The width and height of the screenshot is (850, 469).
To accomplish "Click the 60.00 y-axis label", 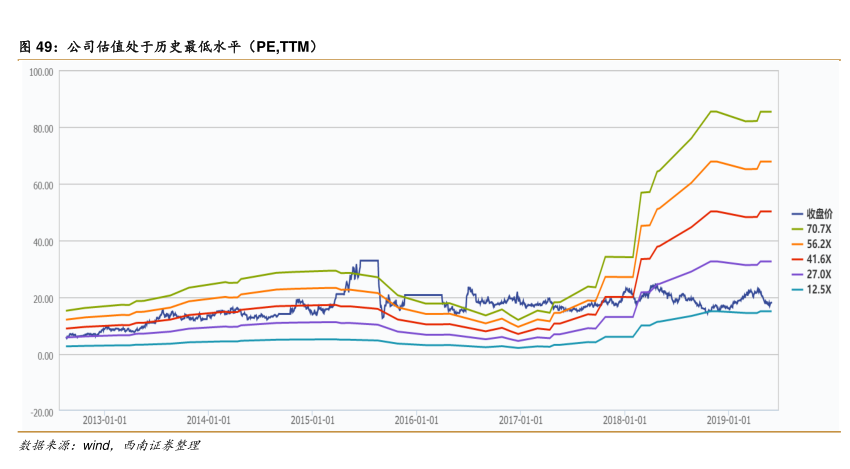I will tap(43, 185).
